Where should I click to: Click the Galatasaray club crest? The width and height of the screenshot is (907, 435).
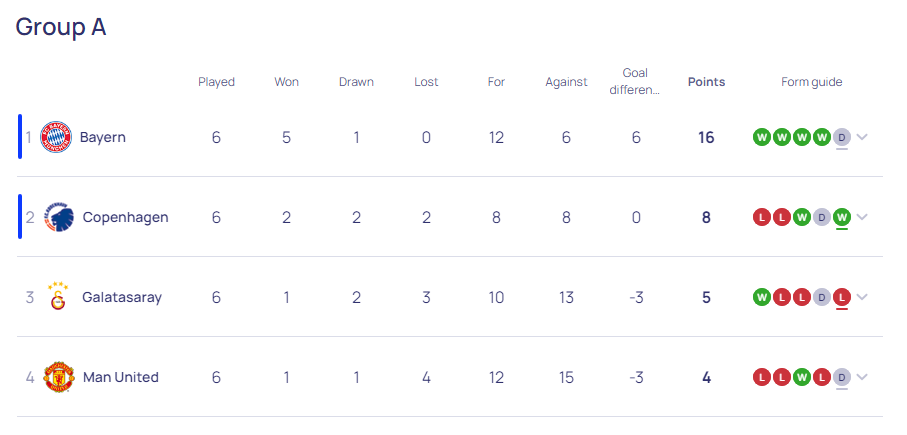coord(58,297)
